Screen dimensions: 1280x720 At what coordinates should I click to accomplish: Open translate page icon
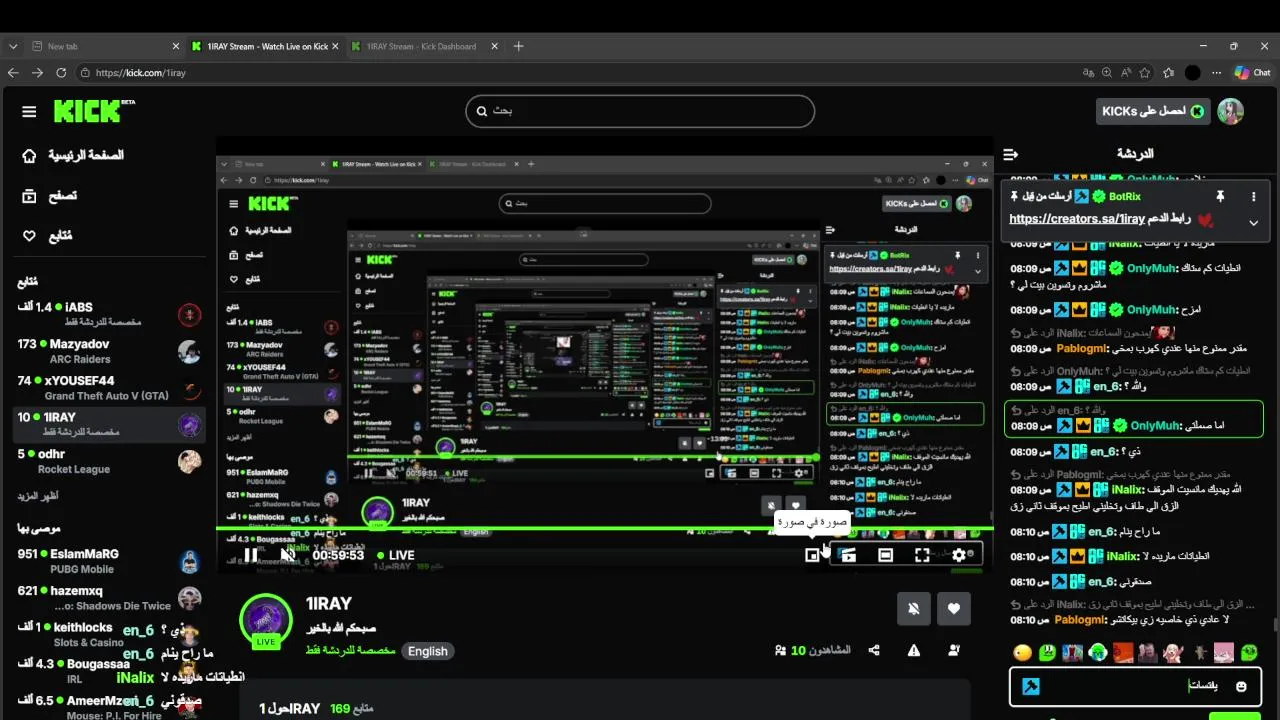pyautogui.click(x=1088, y=73)
